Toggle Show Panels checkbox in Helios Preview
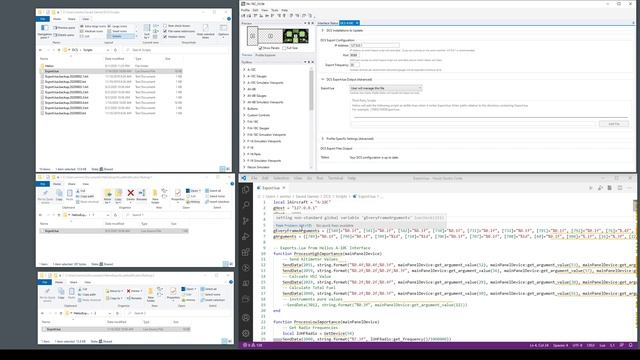The image size is (640, 360). 260,48
